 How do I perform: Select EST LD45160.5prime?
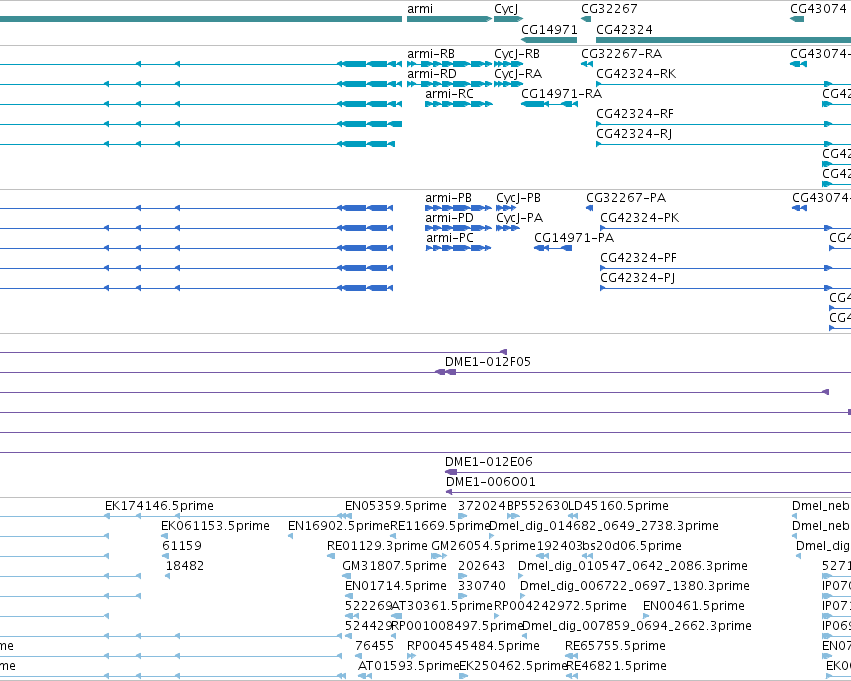(573, 516)
